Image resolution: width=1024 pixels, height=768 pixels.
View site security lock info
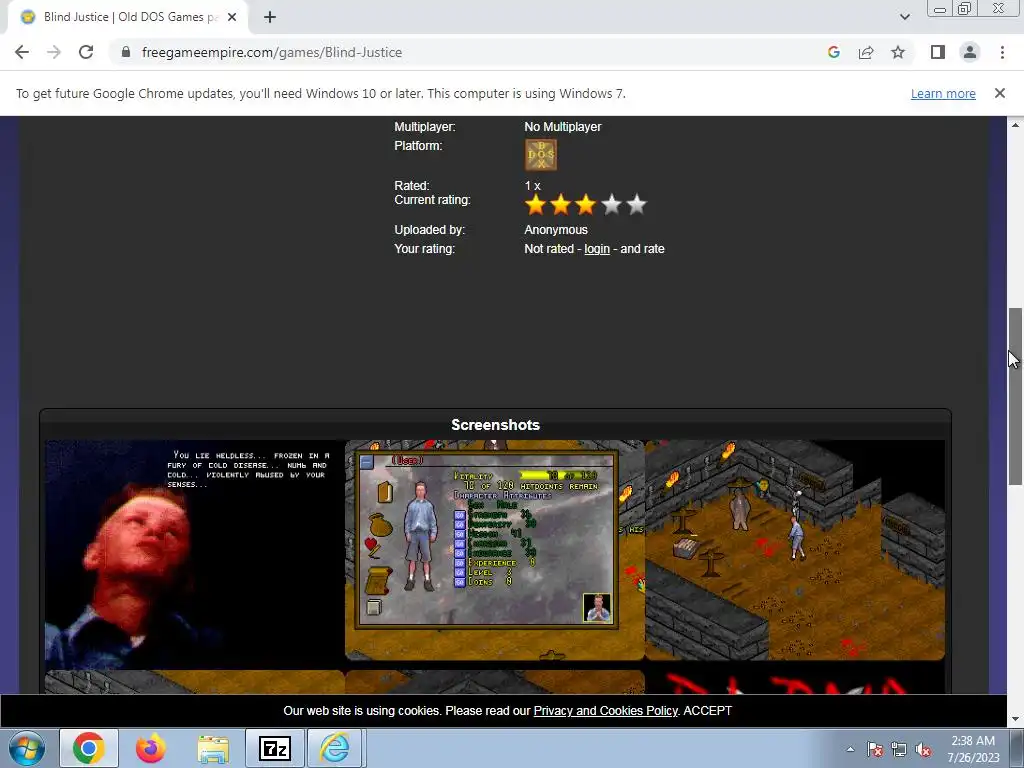126,52
